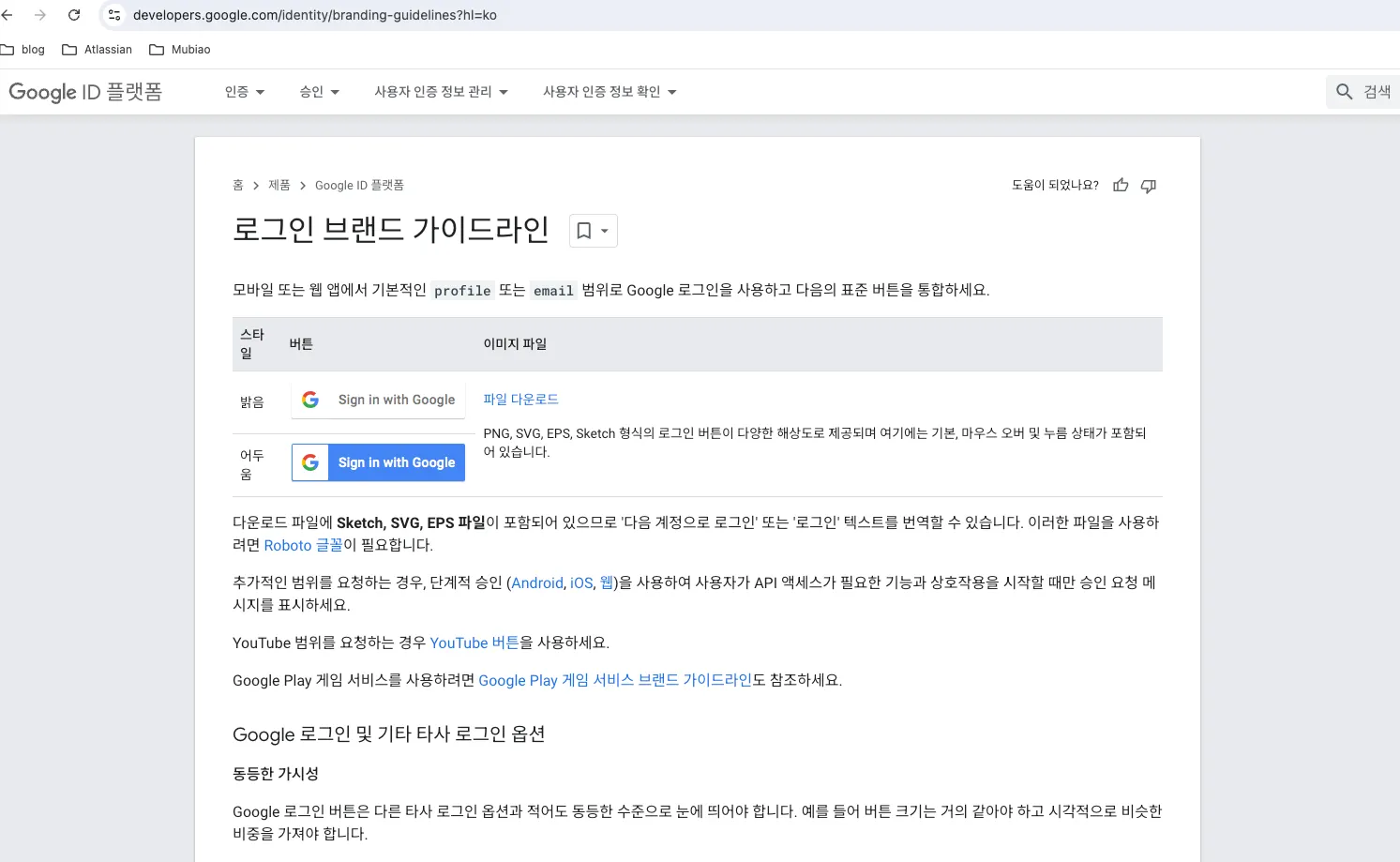Go back to the previous page

tap(8, 15)
